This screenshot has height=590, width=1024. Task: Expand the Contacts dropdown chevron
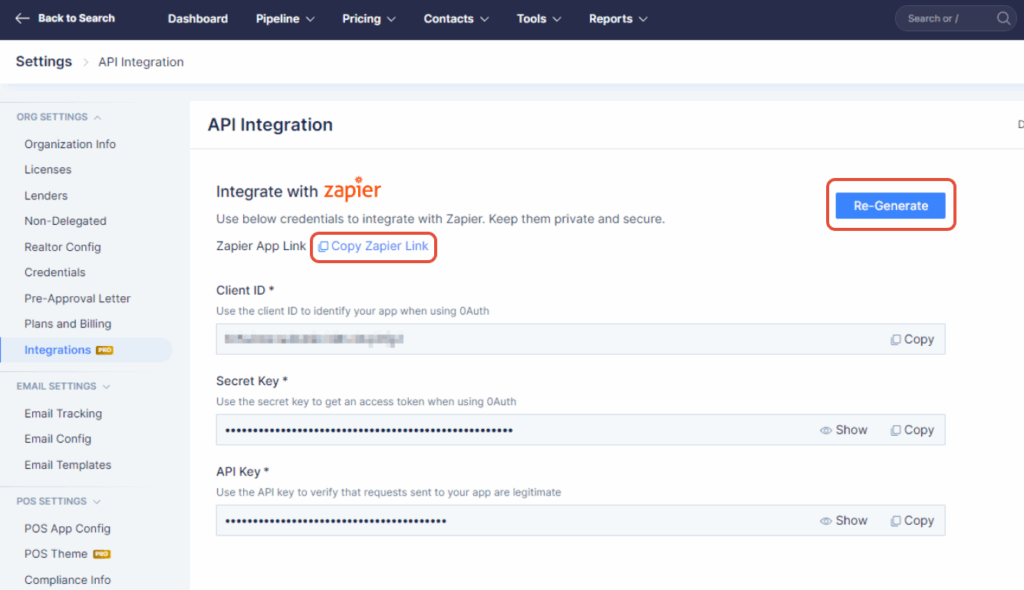point(484,20)
